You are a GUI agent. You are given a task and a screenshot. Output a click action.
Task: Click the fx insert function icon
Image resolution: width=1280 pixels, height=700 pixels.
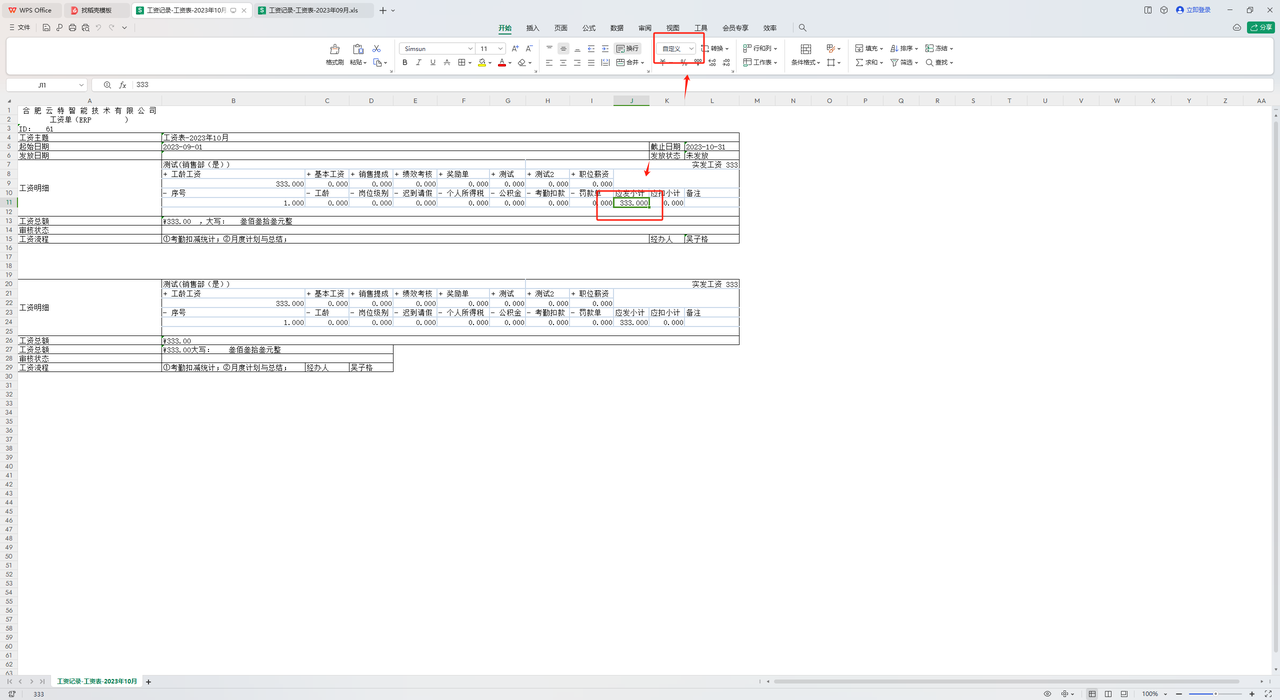(122, 85)
